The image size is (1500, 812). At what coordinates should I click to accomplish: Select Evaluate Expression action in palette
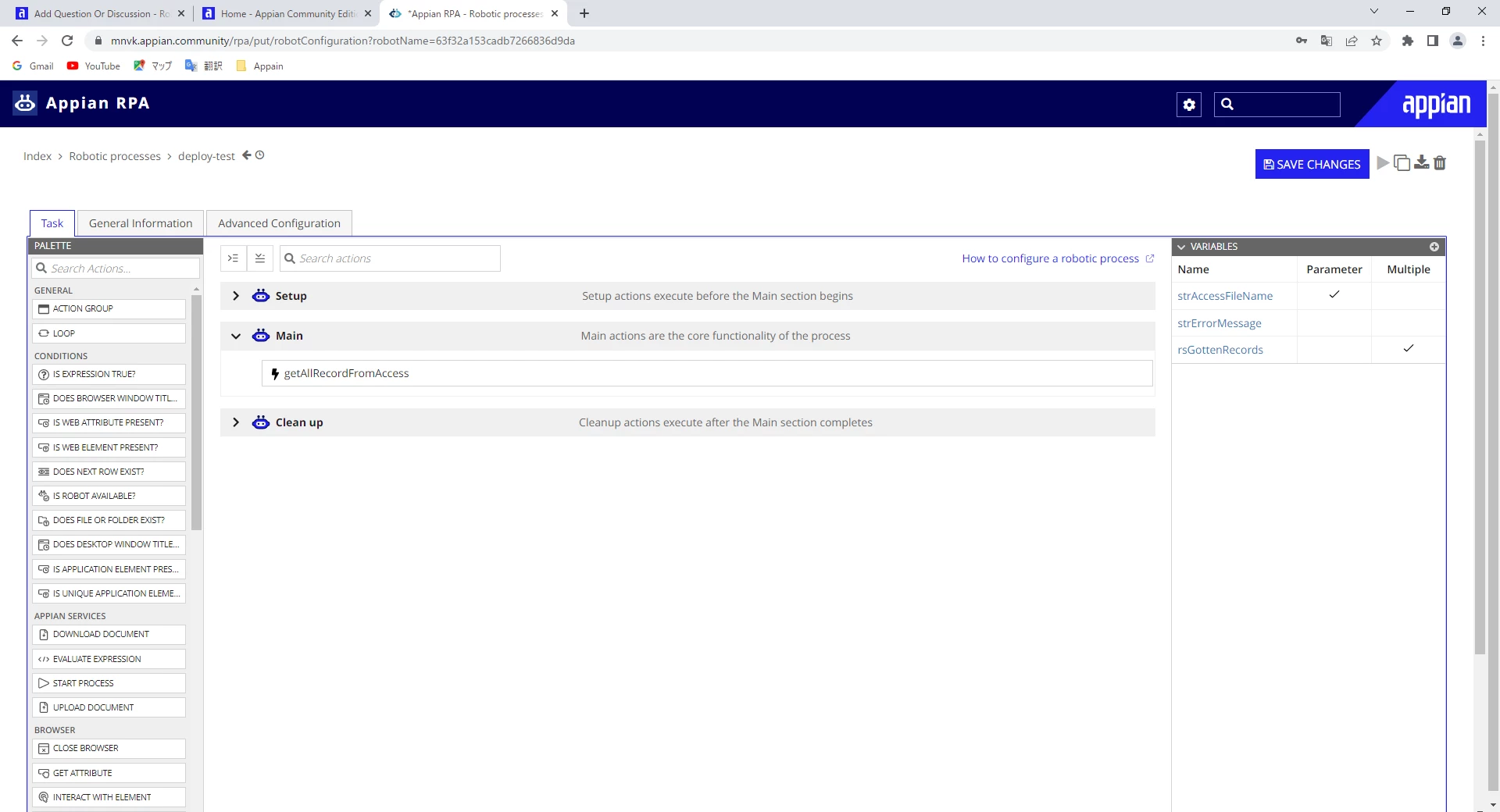109,660
